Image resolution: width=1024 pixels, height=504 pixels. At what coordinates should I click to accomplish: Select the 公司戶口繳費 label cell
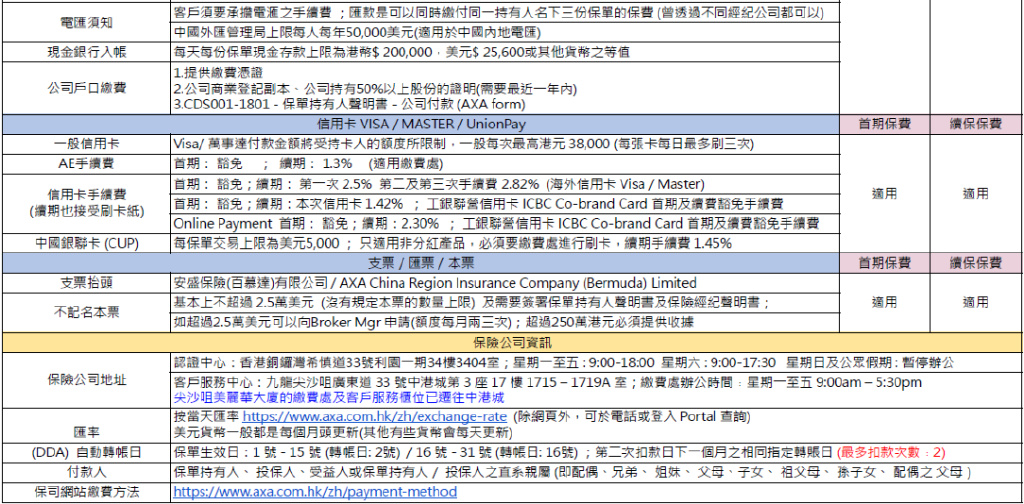point(85,88)
